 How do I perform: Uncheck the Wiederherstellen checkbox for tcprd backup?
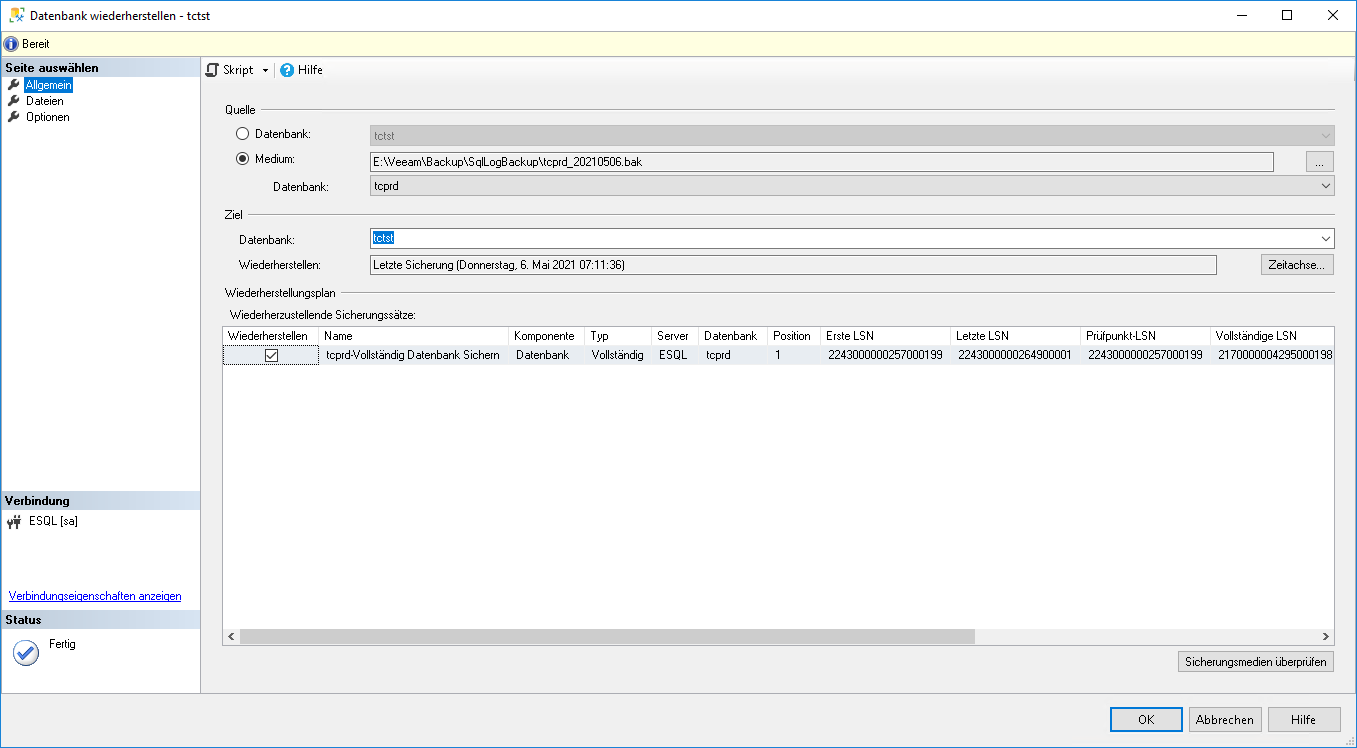click(x=271, y=355)
